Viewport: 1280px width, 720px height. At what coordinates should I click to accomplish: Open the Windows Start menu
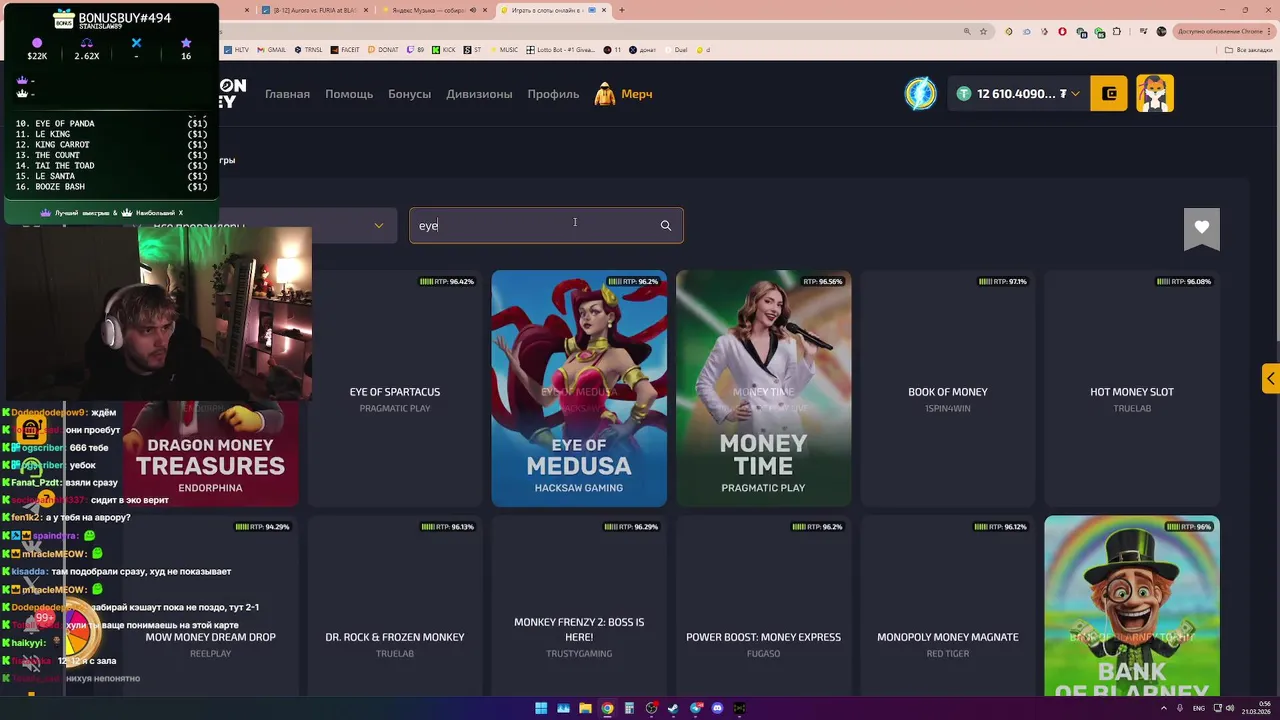[x=541, y=708]
